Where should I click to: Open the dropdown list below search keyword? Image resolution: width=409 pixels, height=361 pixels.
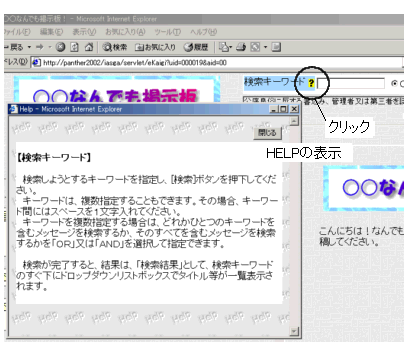(323, 100)
